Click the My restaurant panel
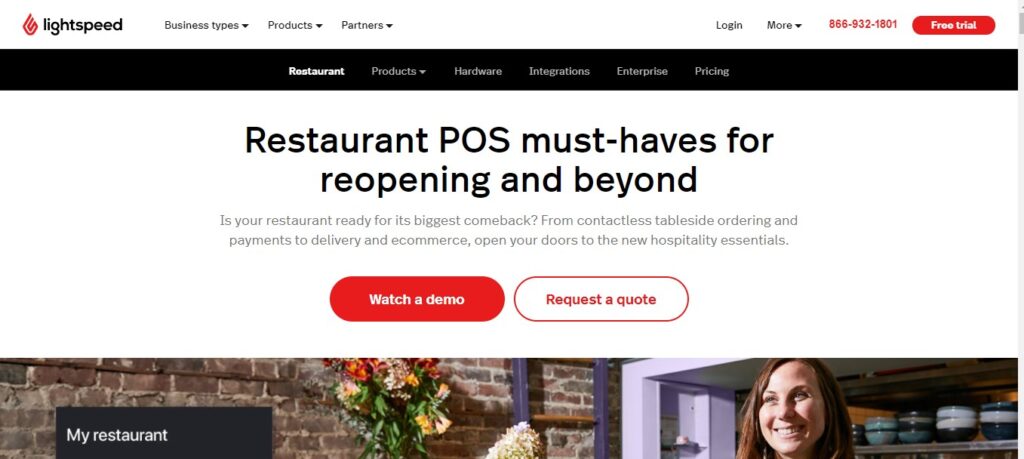 164,433
